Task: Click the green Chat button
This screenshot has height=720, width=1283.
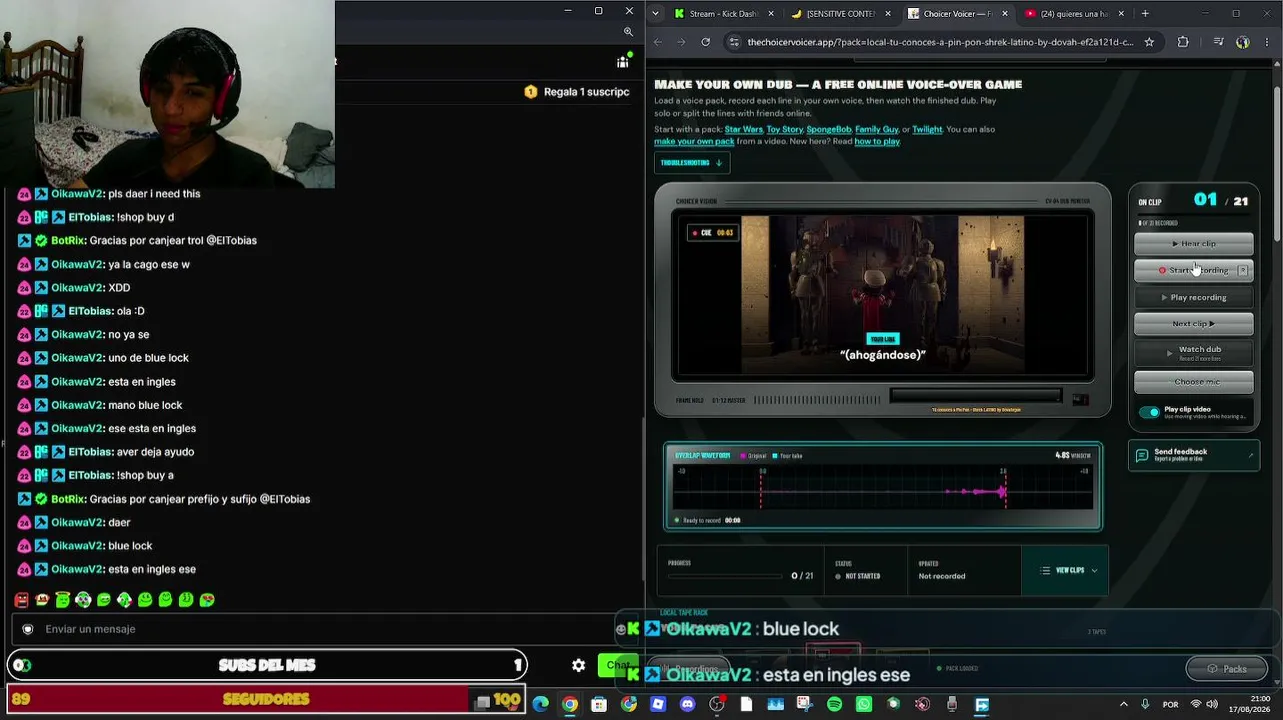Action: 620,665
